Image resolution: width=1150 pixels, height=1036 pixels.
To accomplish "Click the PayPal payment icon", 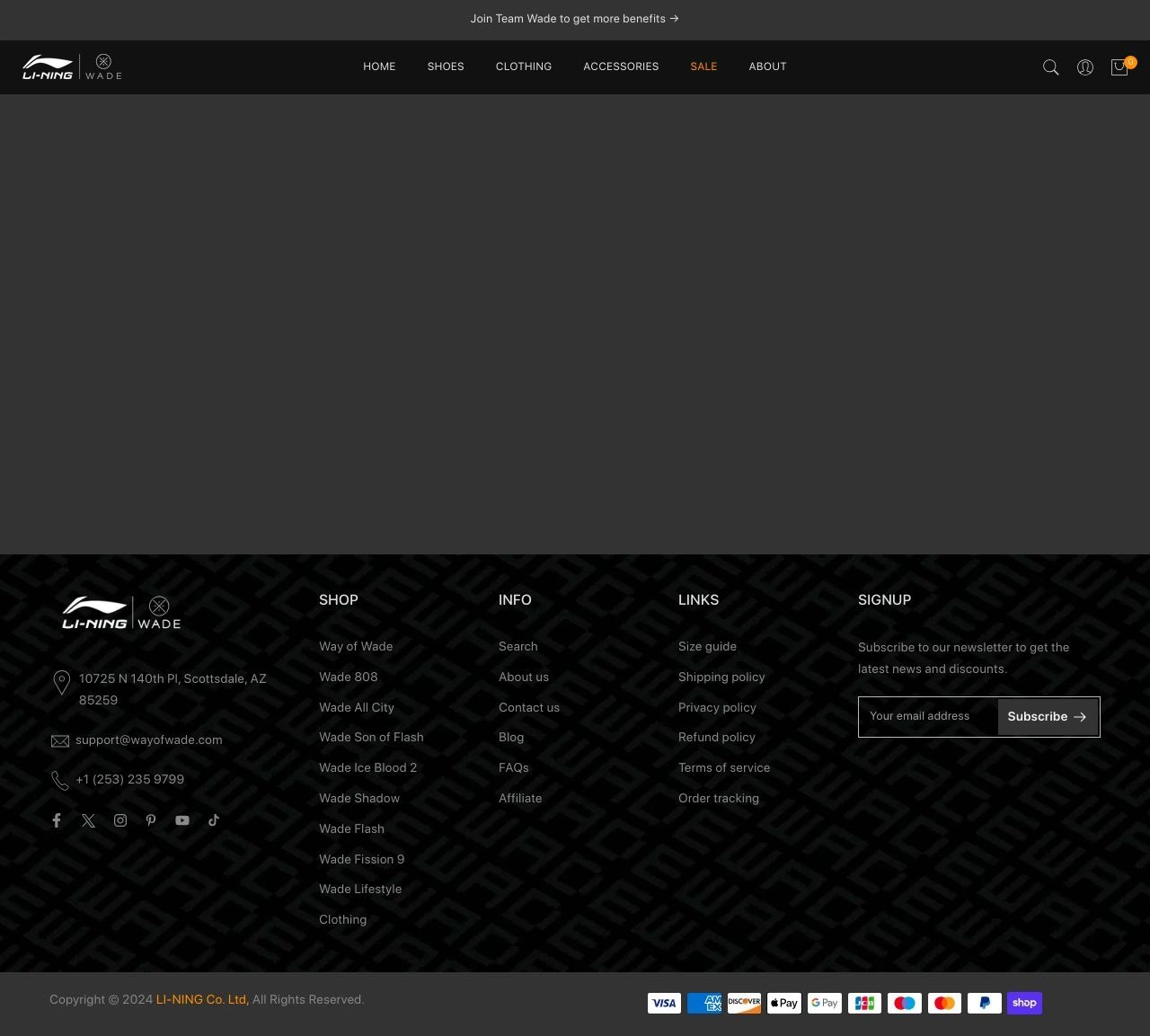I will (985, 1003).
